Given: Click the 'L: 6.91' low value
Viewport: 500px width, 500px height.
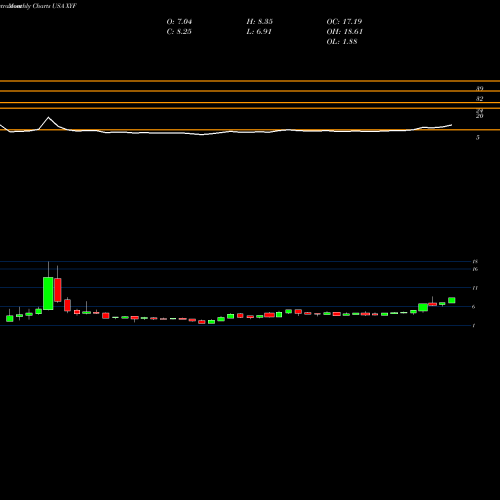Looking at the screenshot, I should [x=259, y=32].
